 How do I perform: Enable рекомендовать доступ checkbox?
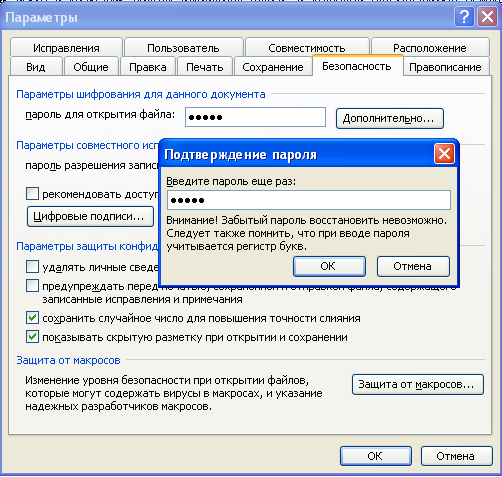32,194
